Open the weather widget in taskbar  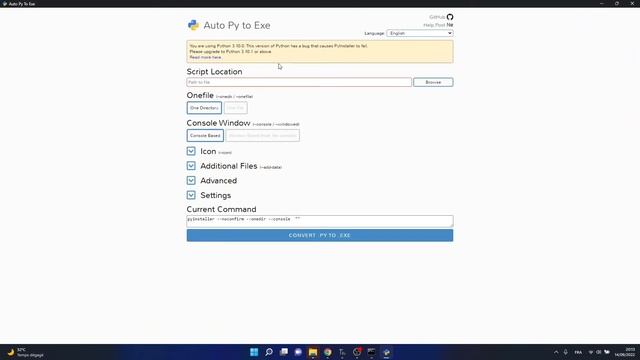click(25, 352)
